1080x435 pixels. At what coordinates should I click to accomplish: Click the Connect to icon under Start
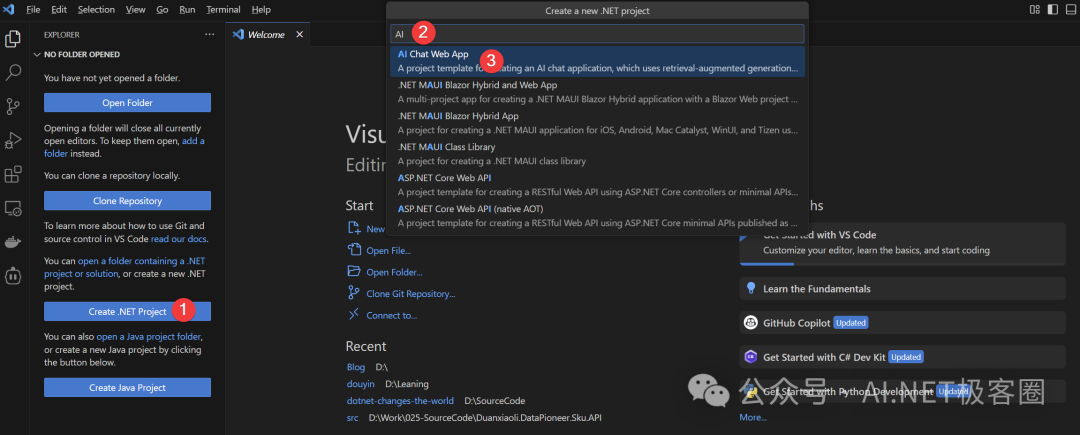(354, 315)
